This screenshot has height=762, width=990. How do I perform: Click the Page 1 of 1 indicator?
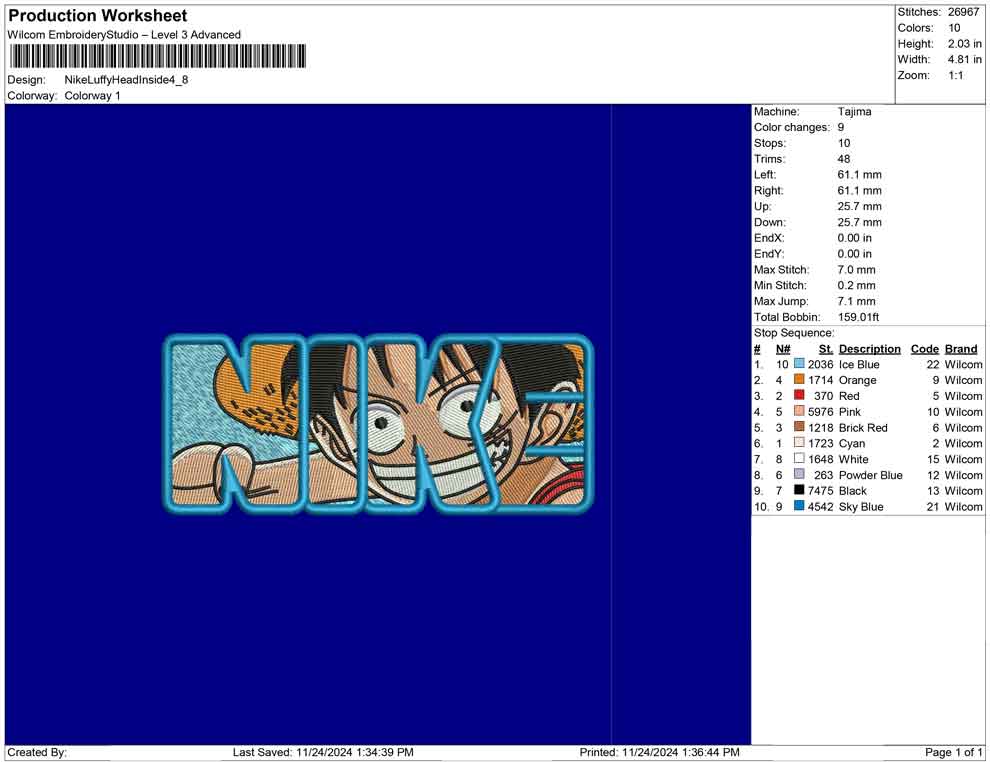pos(953,752)
